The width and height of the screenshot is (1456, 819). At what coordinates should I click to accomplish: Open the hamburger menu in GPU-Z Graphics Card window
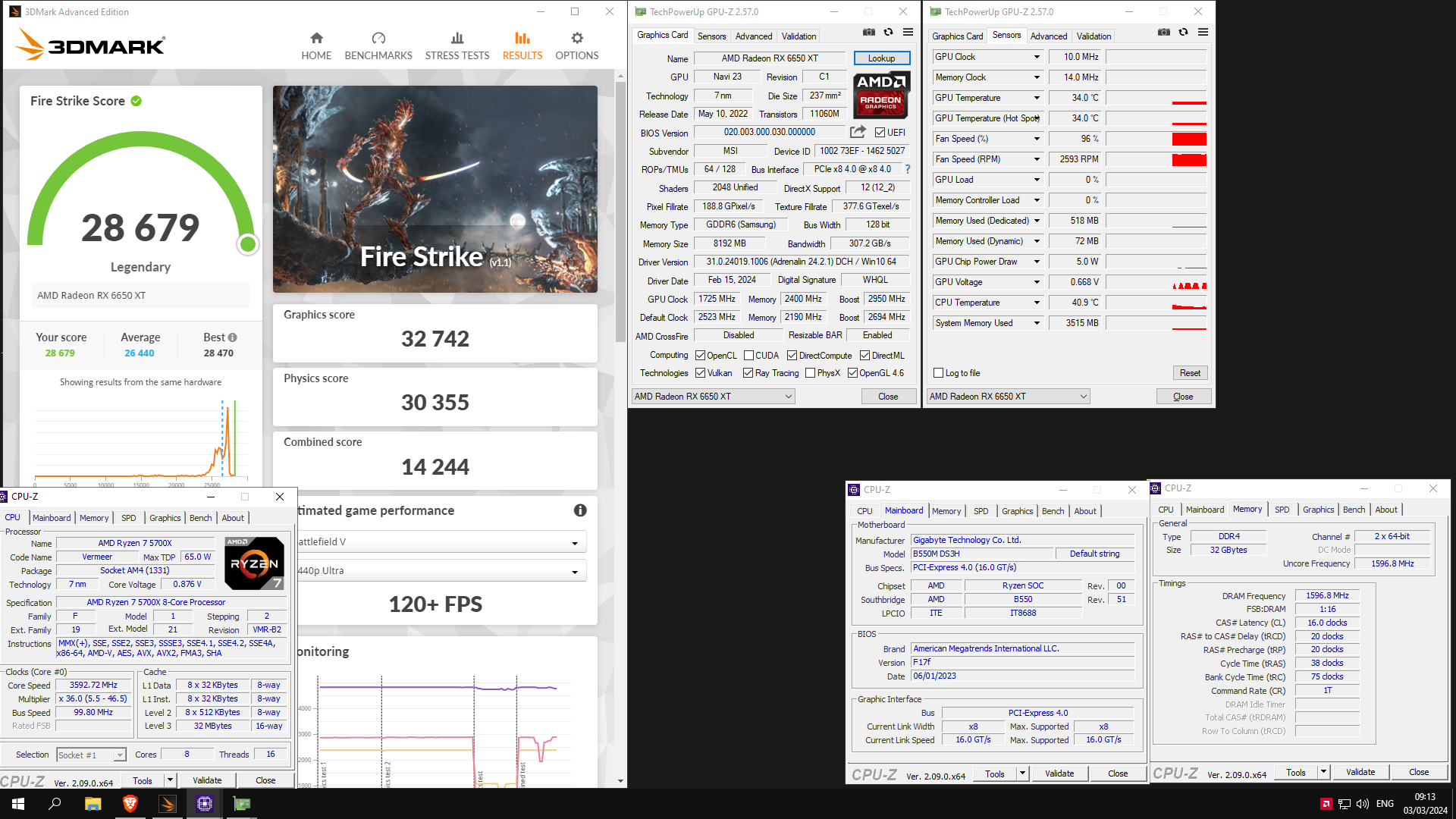(x=908, y=33)
